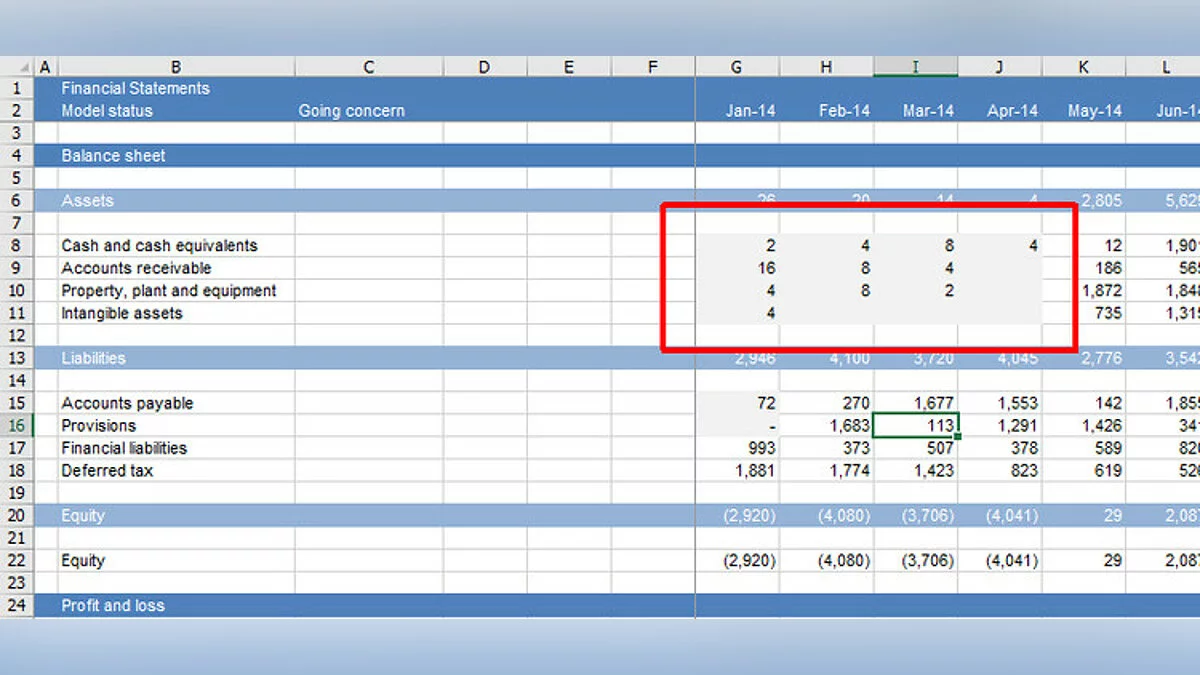Click the Deferred tax Jan-14 value 1,881
The image size is (1200, 675).
tap(737, 470)
